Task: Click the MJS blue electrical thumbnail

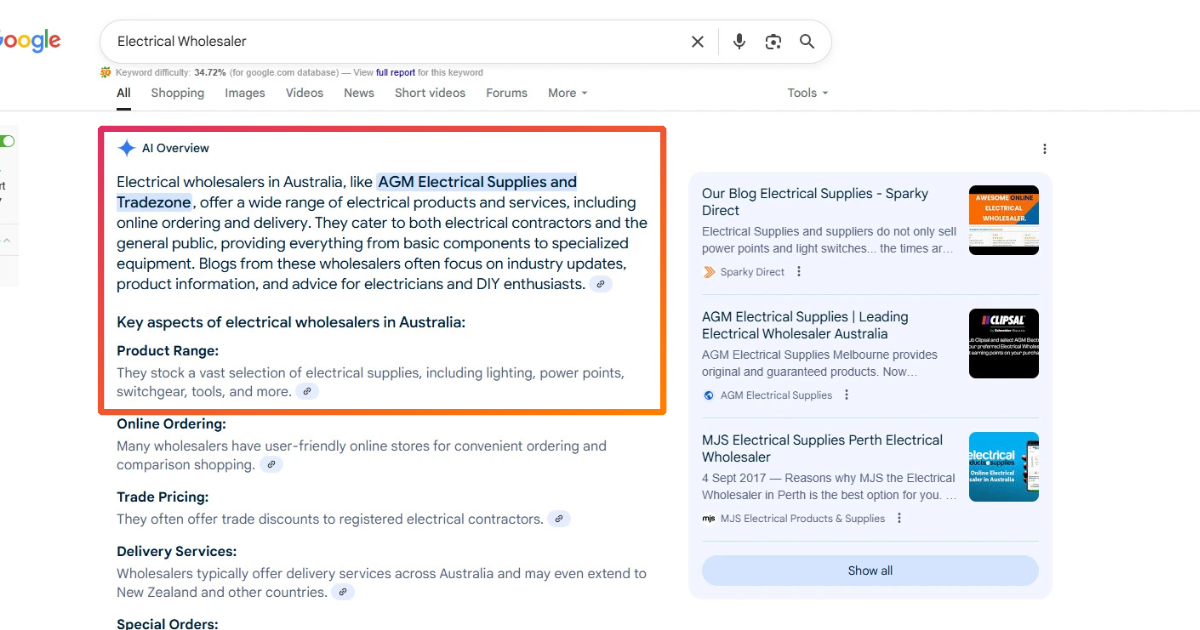Action: click(x=1004, y=467)
